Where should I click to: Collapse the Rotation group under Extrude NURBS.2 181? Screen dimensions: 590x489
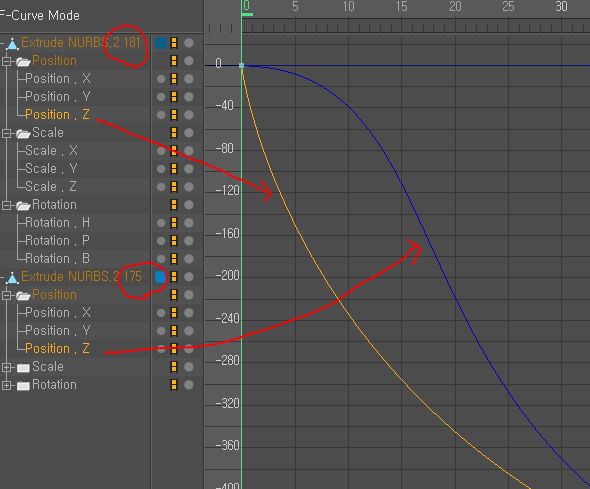pos(6,205)
